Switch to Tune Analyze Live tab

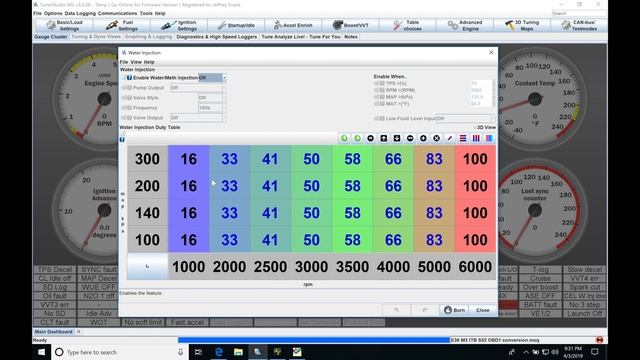(301, 37)
